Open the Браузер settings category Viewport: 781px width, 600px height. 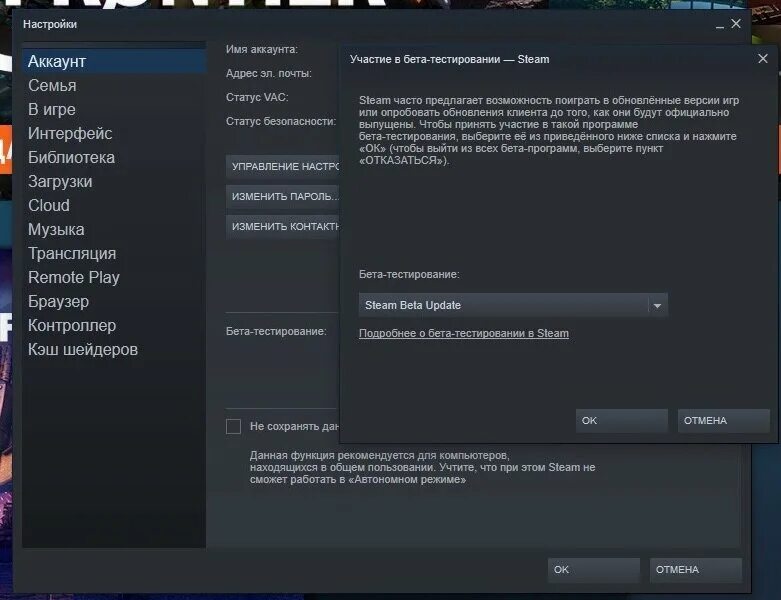pyautogui.click(x=114, y=301)
